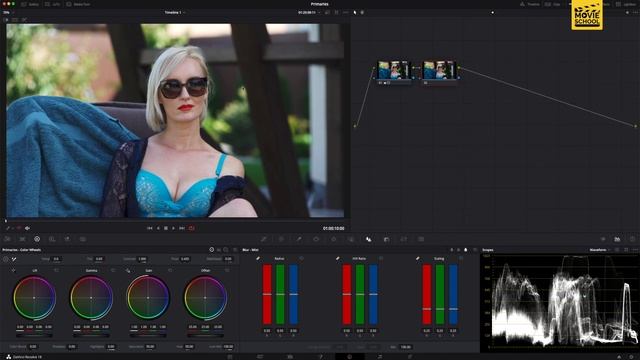Play the clip forward

click(x=173, y=228)
